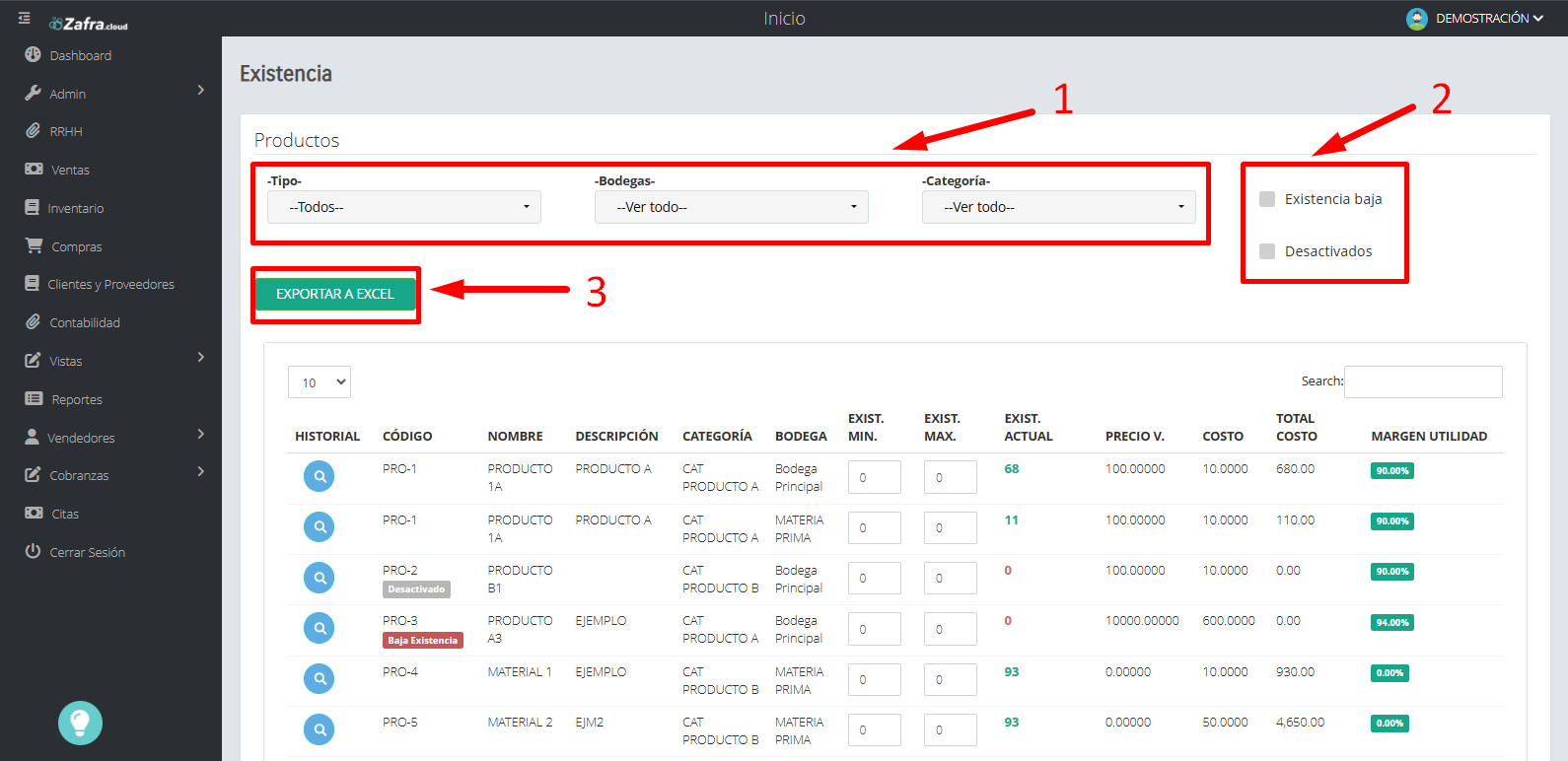View history of PRO-2 PRODUCTO B1
The width and height of the screenshot is (1568, 761).
click(319, 578)
